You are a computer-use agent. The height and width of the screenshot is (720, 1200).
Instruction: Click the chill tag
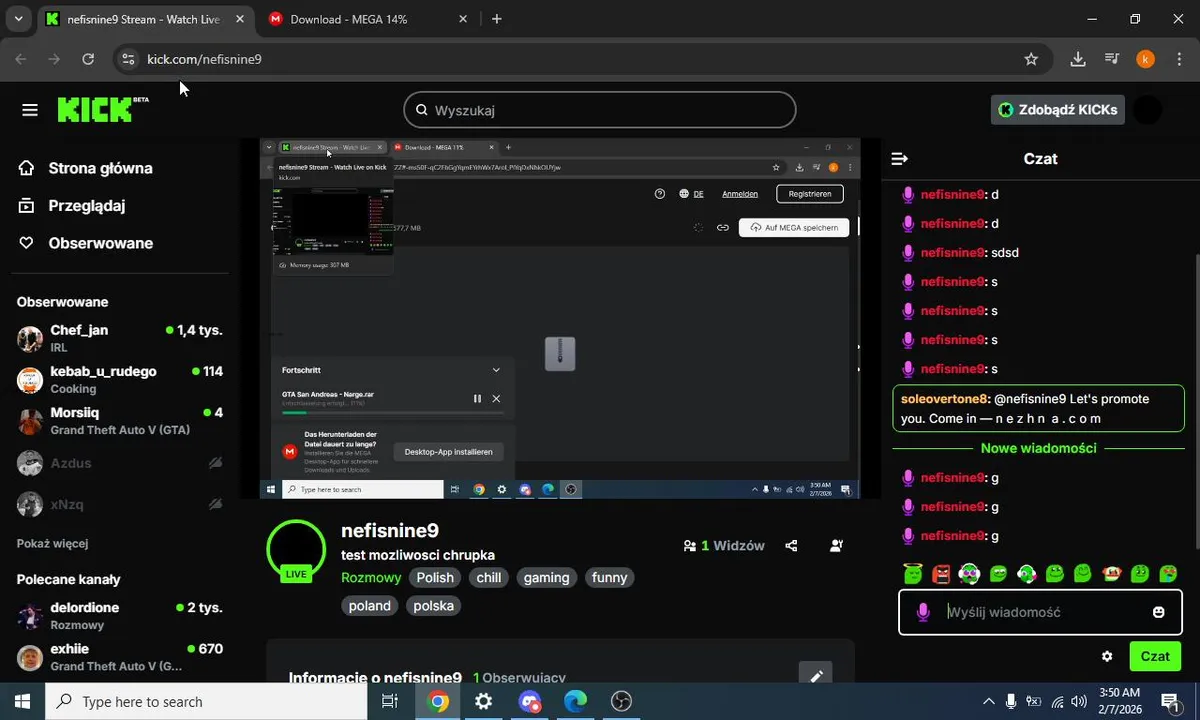pos(488,578)
